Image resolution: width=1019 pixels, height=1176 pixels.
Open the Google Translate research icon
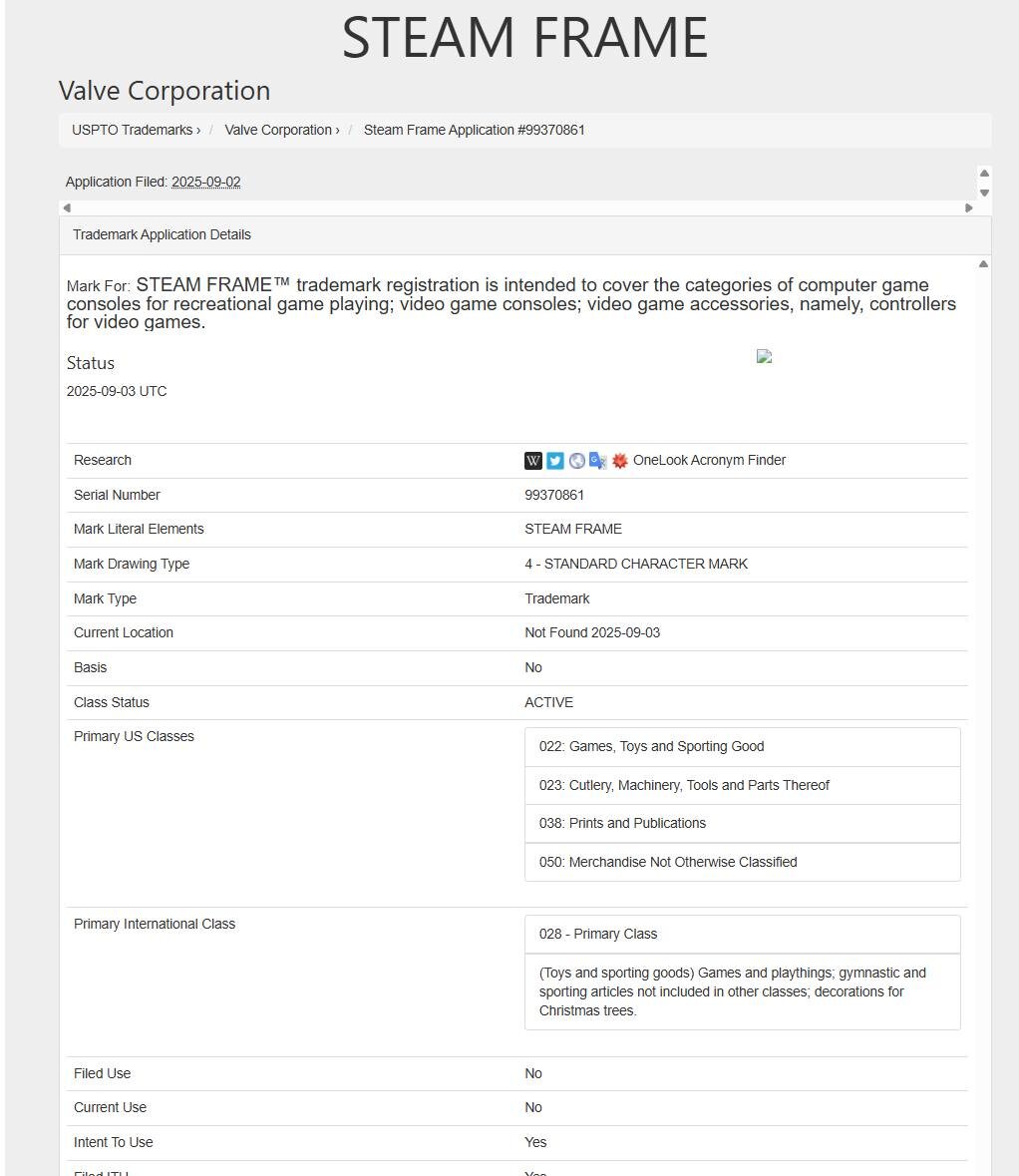[x=597, y=461]
